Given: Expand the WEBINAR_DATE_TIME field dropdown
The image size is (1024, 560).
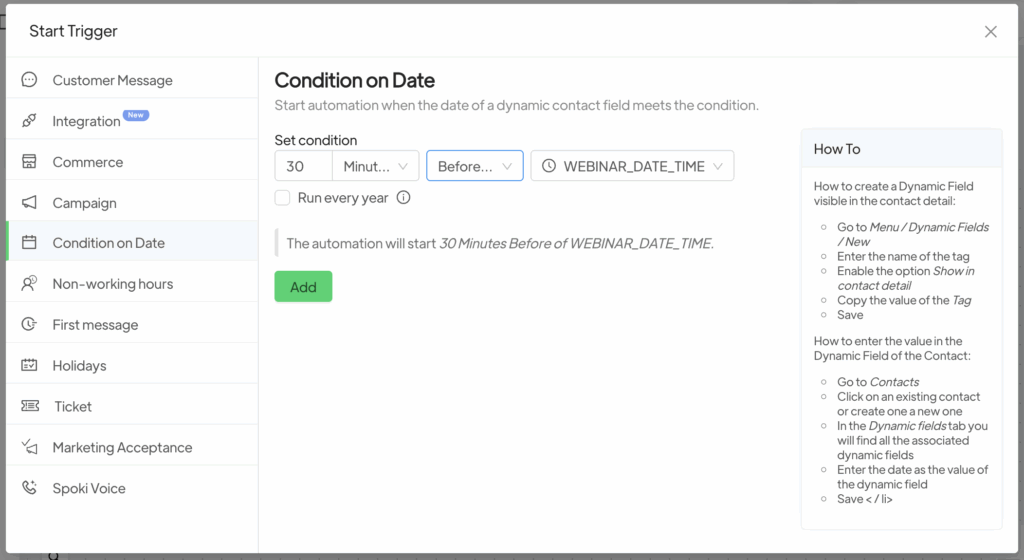Looking at the screenshot, I should [x=632, y=166].
